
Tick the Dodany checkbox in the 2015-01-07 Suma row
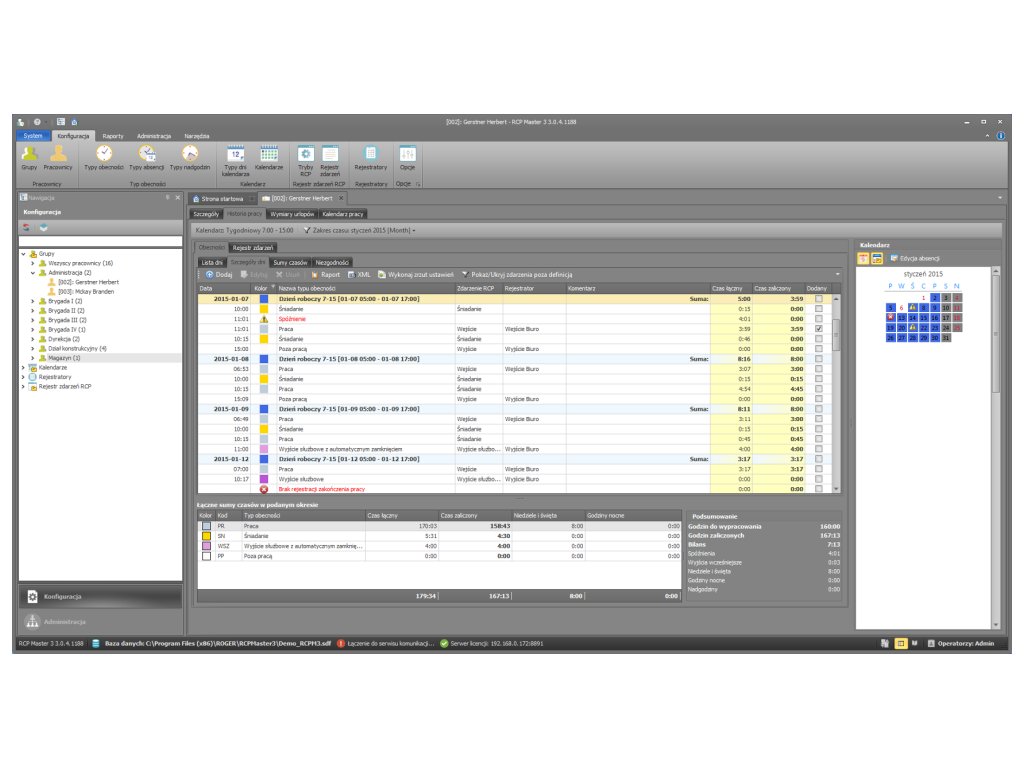pos(819,299)
